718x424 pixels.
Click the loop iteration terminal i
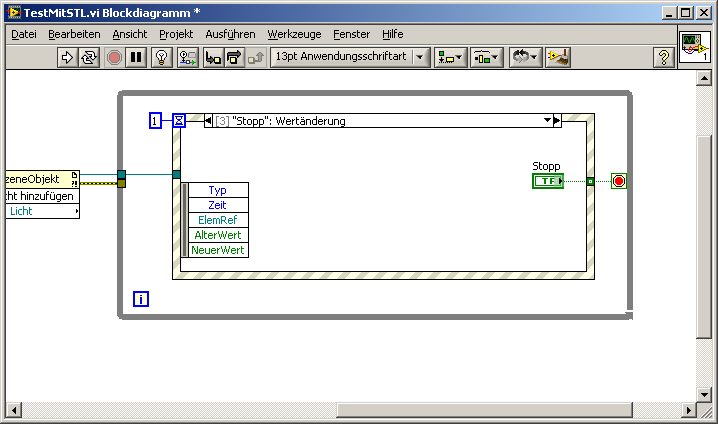(x=141, y=299)
